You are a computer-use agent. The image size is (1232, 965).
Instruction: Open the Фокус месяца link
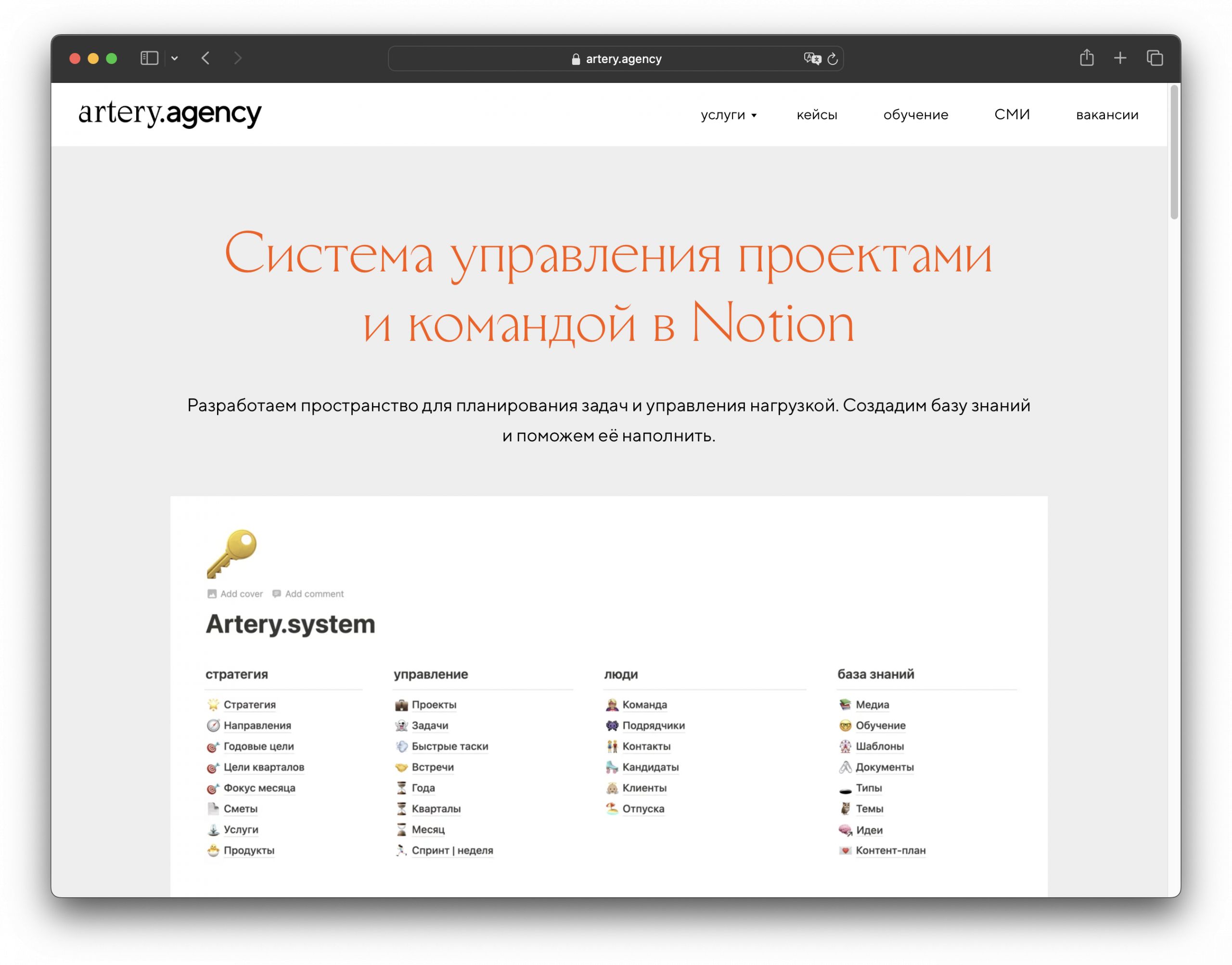point(259,787)
